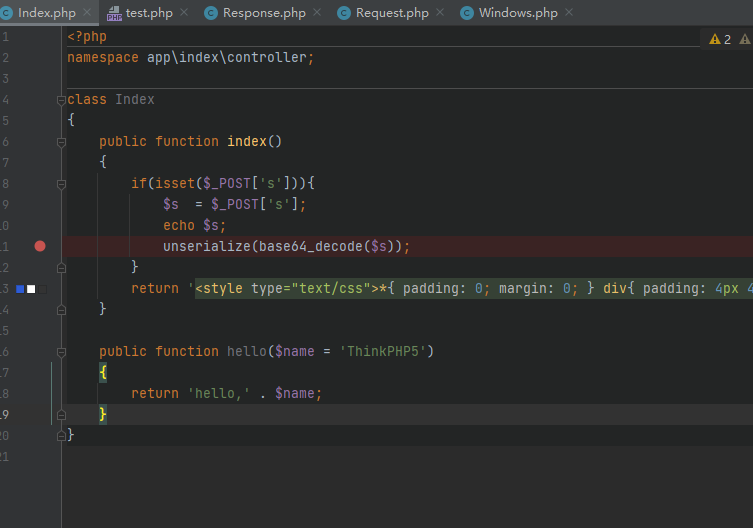Collapse the index() function fold marker
The height and width of the screenshot is (528, 753).
(x=61, y=142)
